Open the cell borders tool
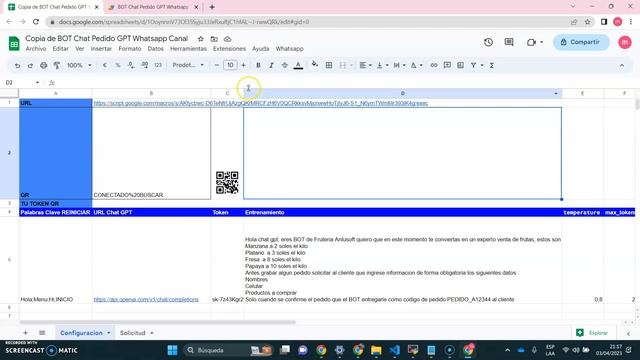This screenshot has height=360, width=640. (329, 65)
